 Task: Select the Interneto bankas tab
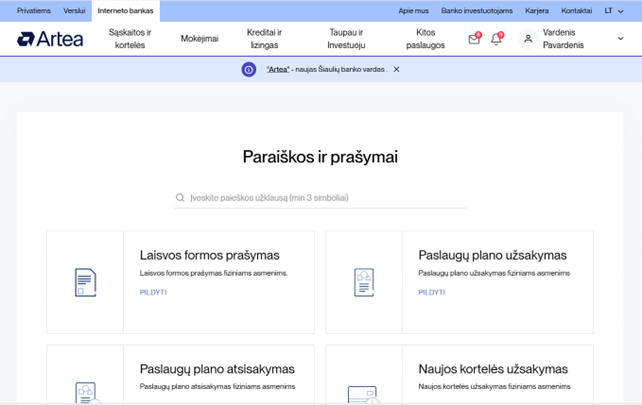click(x=126, y=11)
